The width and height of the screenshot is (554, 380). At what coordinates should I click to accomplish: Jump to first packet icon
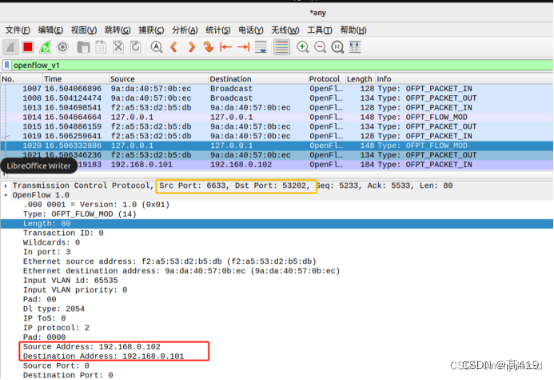pos(226,47)
